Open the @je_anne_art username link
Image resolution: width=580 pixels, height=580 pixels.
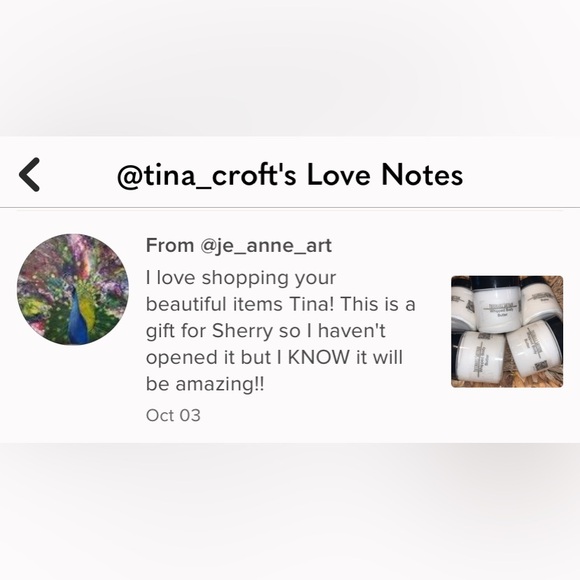point(266,246)
